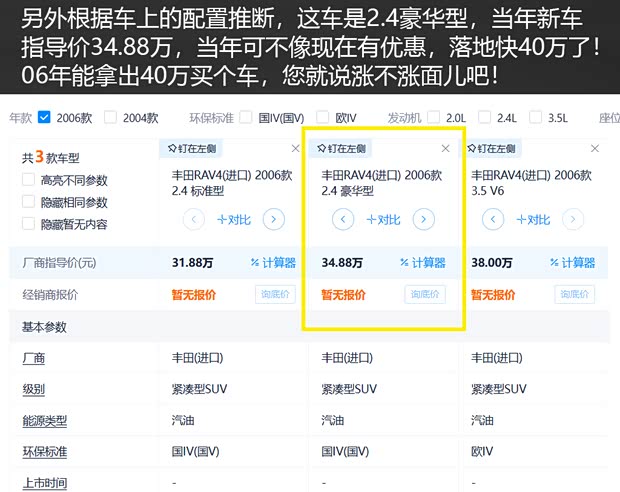Tick the 欧IV emission standard checkbox
Image resolution: width=620 pixels, height=492 pixels.
[x=323, y=117]
